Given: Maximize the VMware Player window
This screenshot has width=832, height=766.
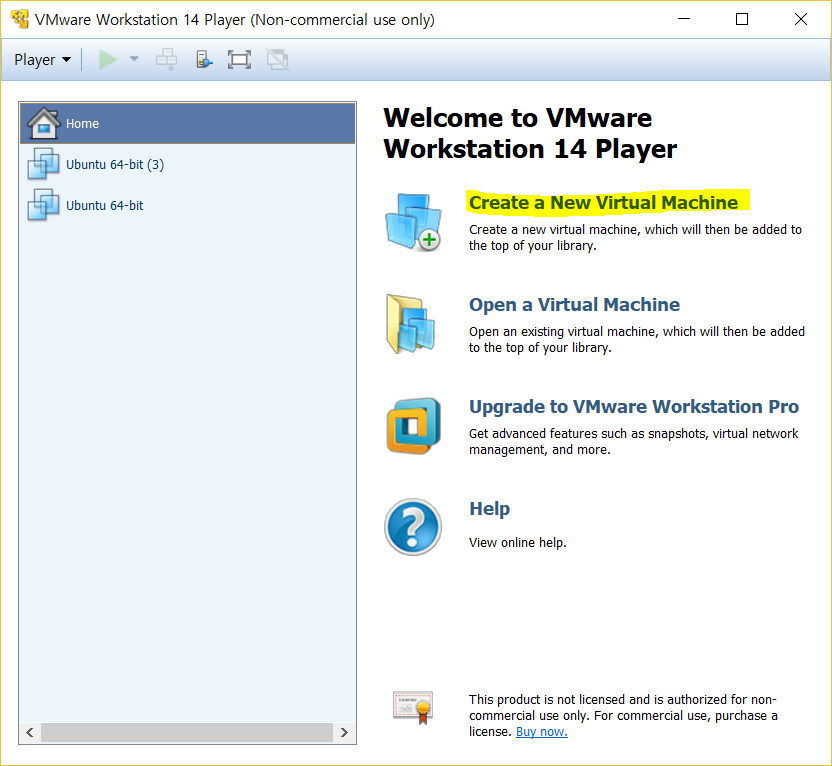Looking at the screenshot, I should pos(742,19).
